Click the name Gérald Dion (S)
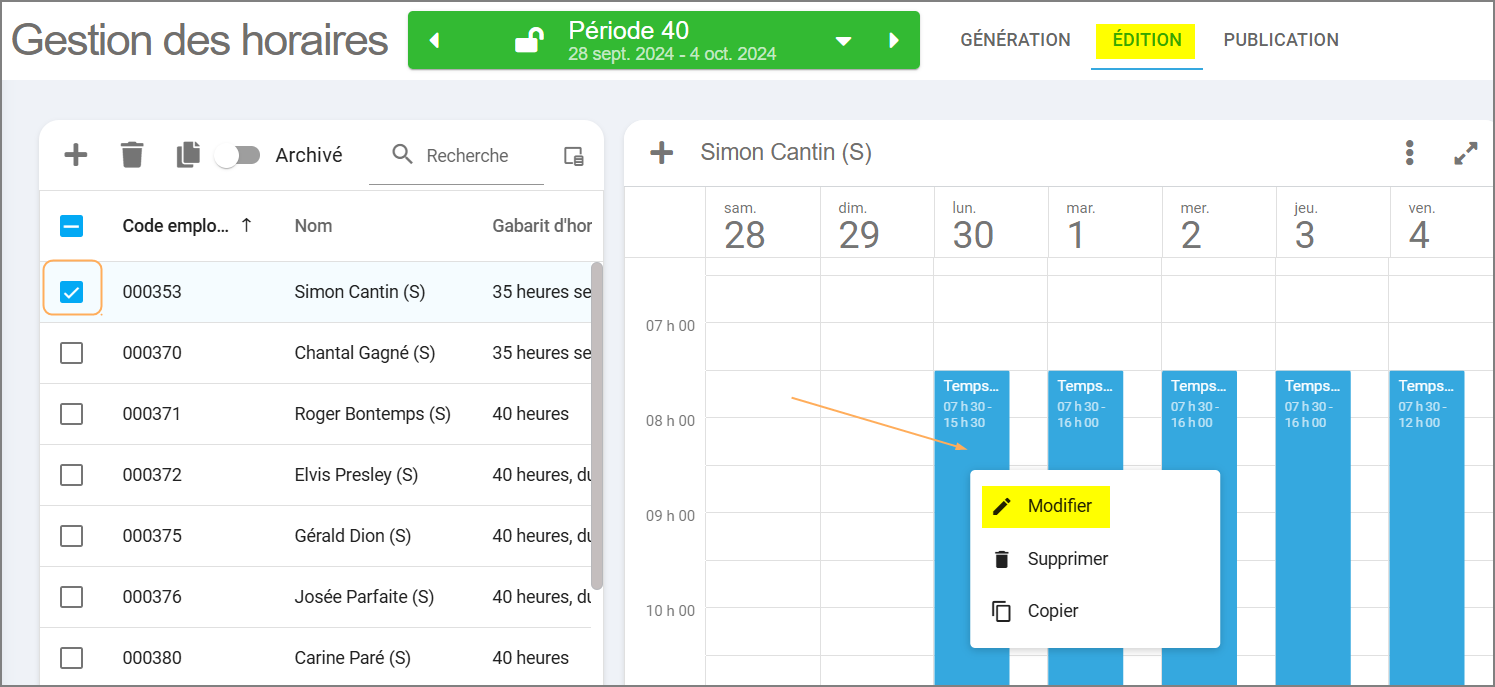 pyautogui.click(x=353, y=536)
